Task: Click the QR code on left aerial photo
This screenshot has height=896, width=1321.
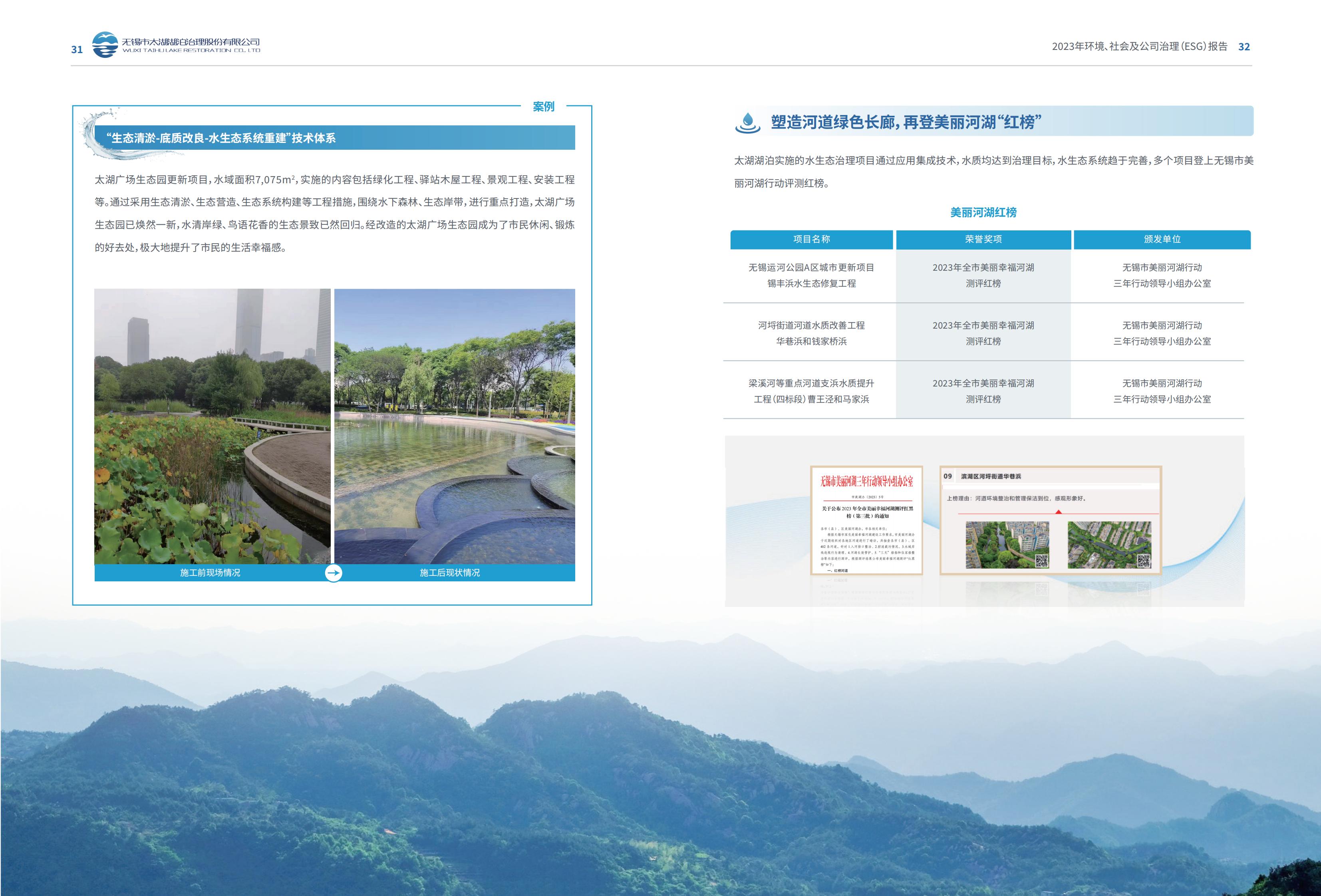Action: [1041, 561]
